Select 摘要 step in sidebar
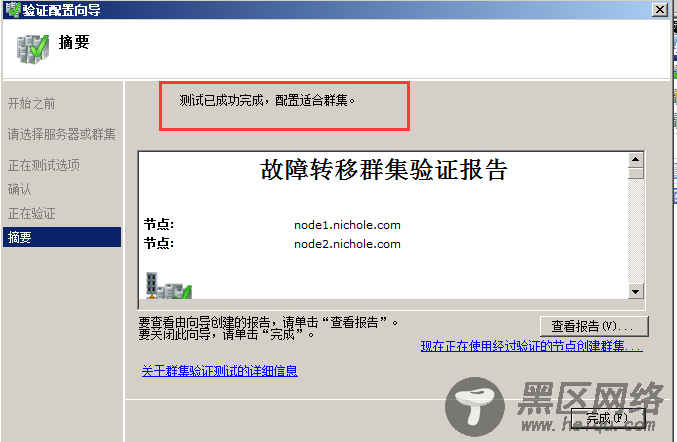Screen dimensions: 677x442 tap(62, 237)
